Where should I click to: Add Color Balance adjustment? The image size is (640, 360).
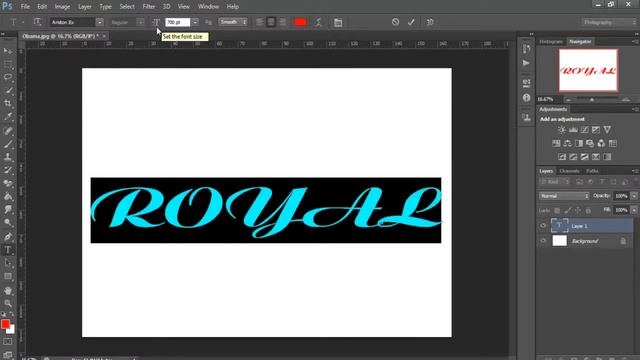pyautogui.click(x=567, y=143)
